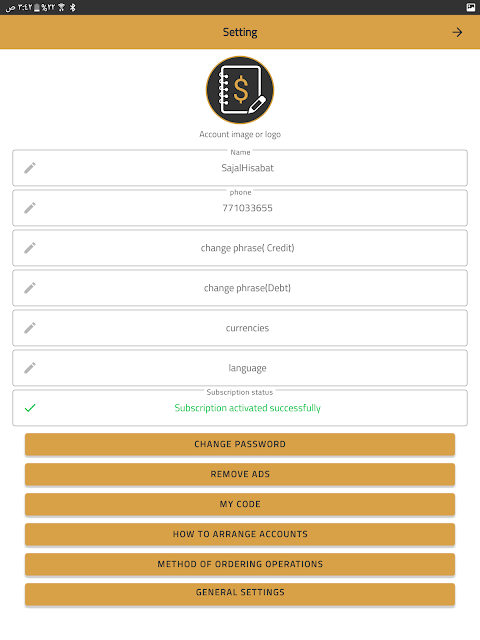Click the CHANGE PASSWORD button
The height and width of the screenshot is (640, 480).
coord(240,444)
